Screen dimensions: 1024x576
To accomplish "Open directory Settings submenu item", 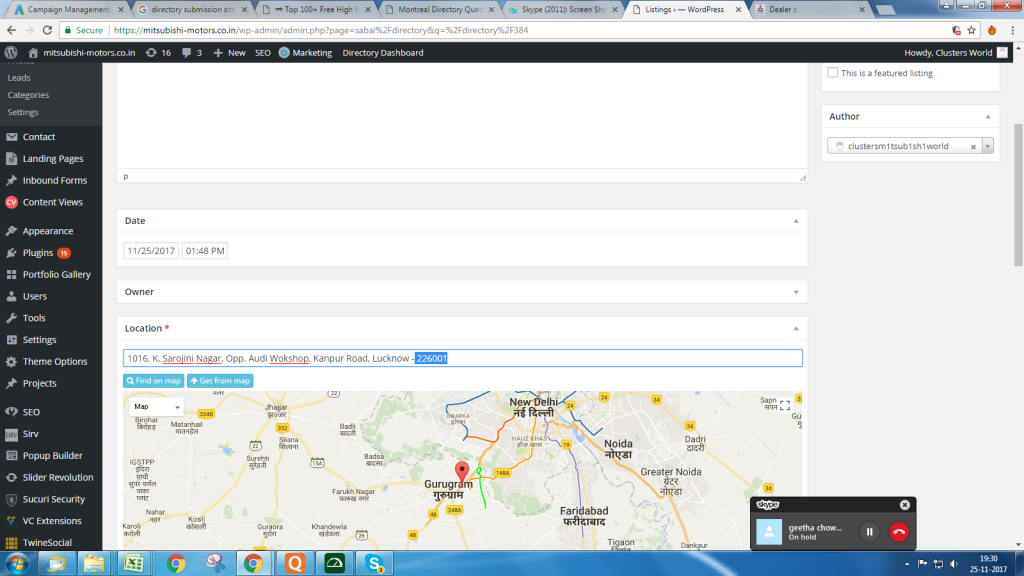I will [23, 112].
